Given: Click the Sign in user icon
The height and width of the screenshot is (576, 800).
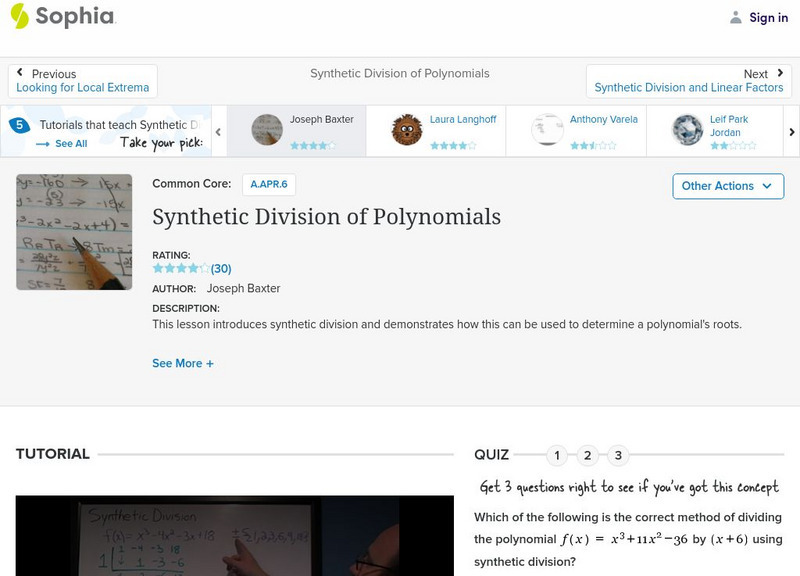Looking at the screenshot, I should (x=736, y=18).
